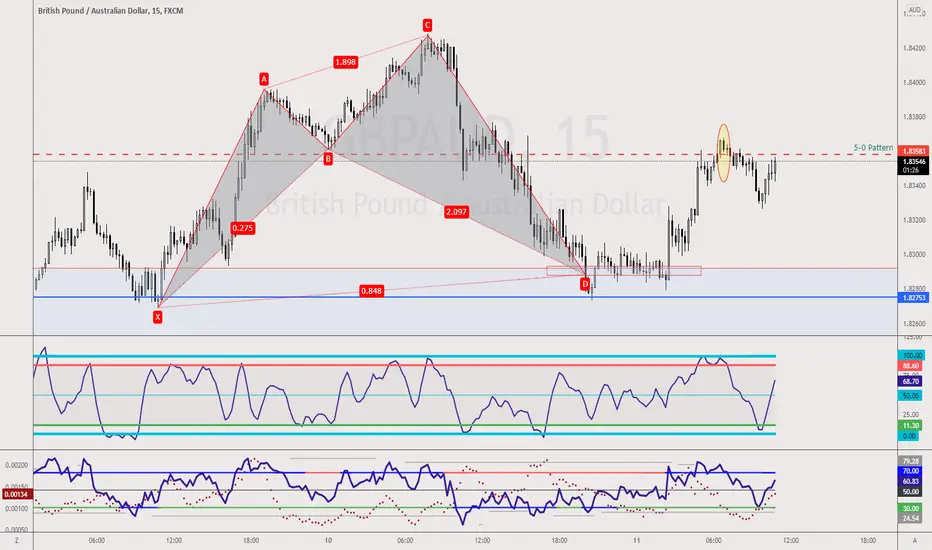The image size is (932, 550).
Task: Click date label '11' on time axis
Action: coord(637,540)
